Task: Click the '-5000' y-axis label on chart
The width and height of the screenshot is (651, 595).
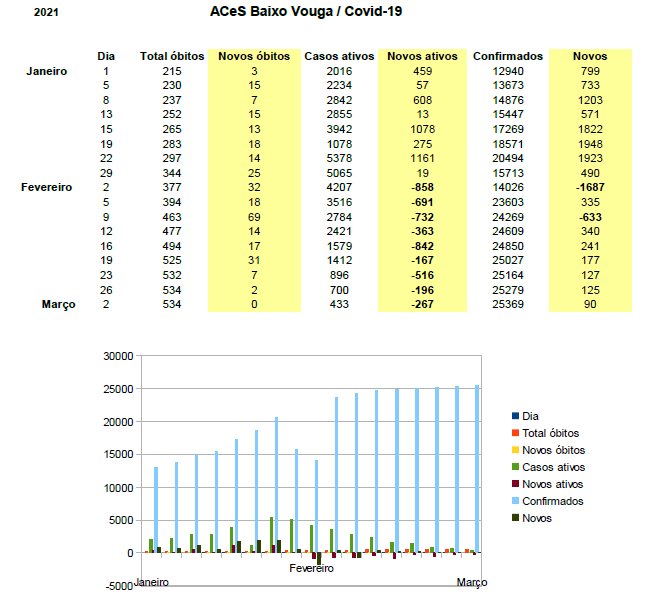Action: click(x=120, y=586)
